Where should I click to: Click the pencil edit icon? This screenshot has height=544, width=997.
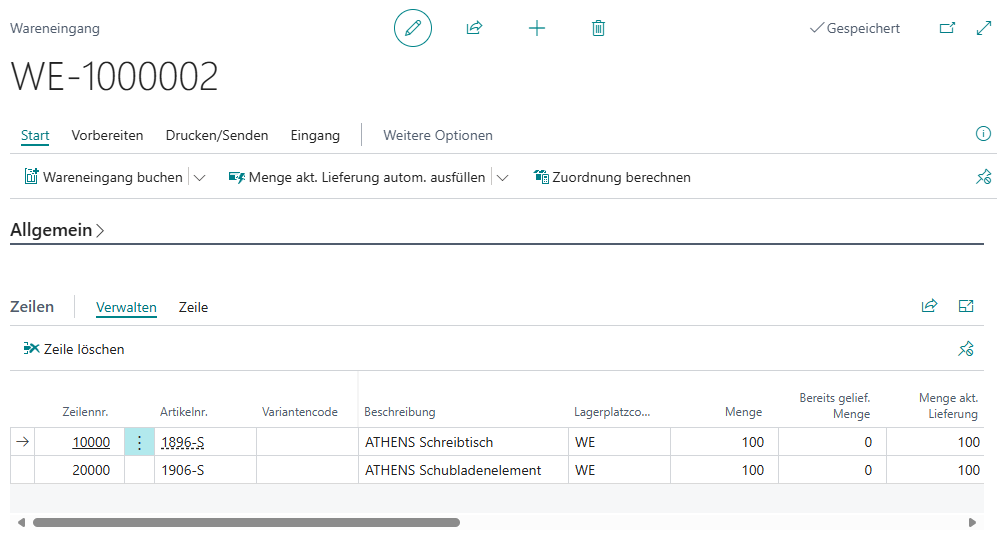point(412,28)
